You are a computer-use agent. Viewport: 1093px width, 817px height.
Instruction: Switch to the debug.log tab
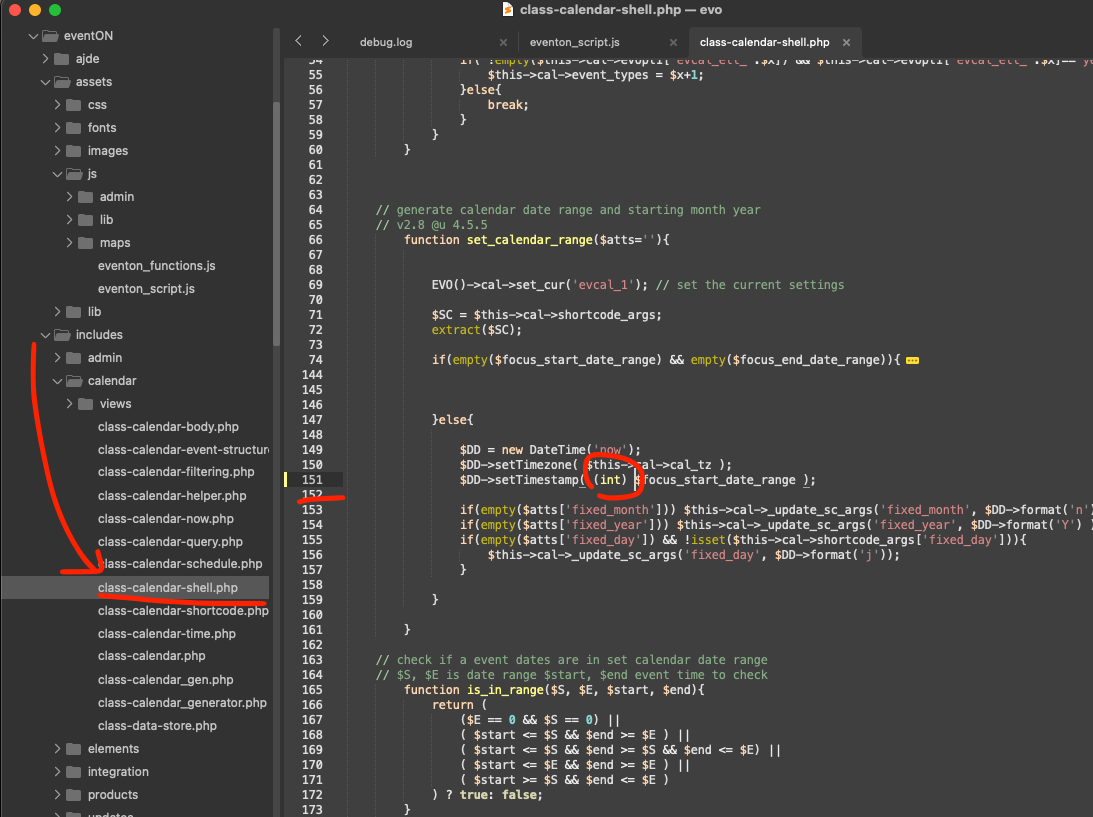coord(385,42)
